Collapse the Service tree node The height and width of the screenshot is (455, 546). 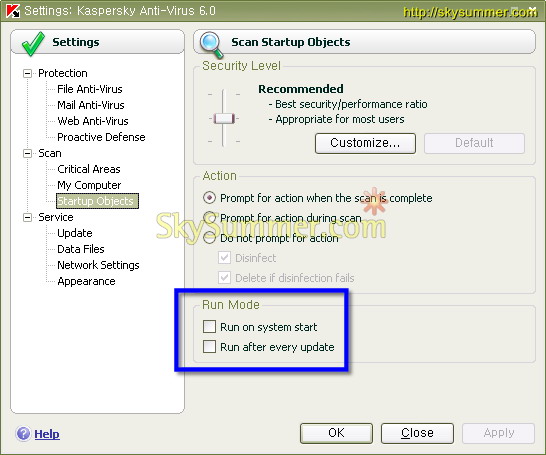click(x=27, y=218)
